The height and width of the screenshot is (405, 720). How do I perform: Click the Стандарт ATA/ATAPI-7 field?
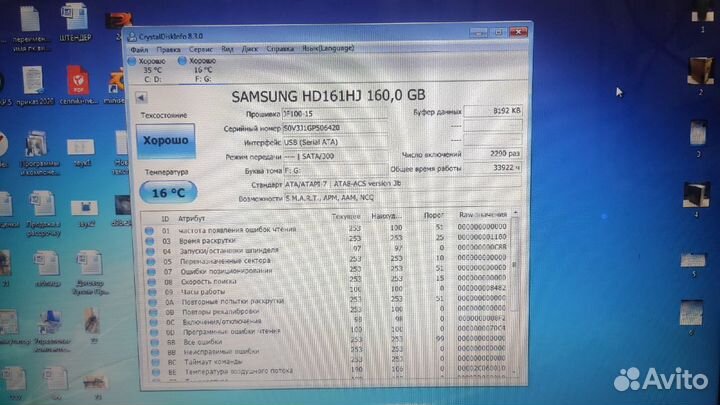tap(402, 184)
